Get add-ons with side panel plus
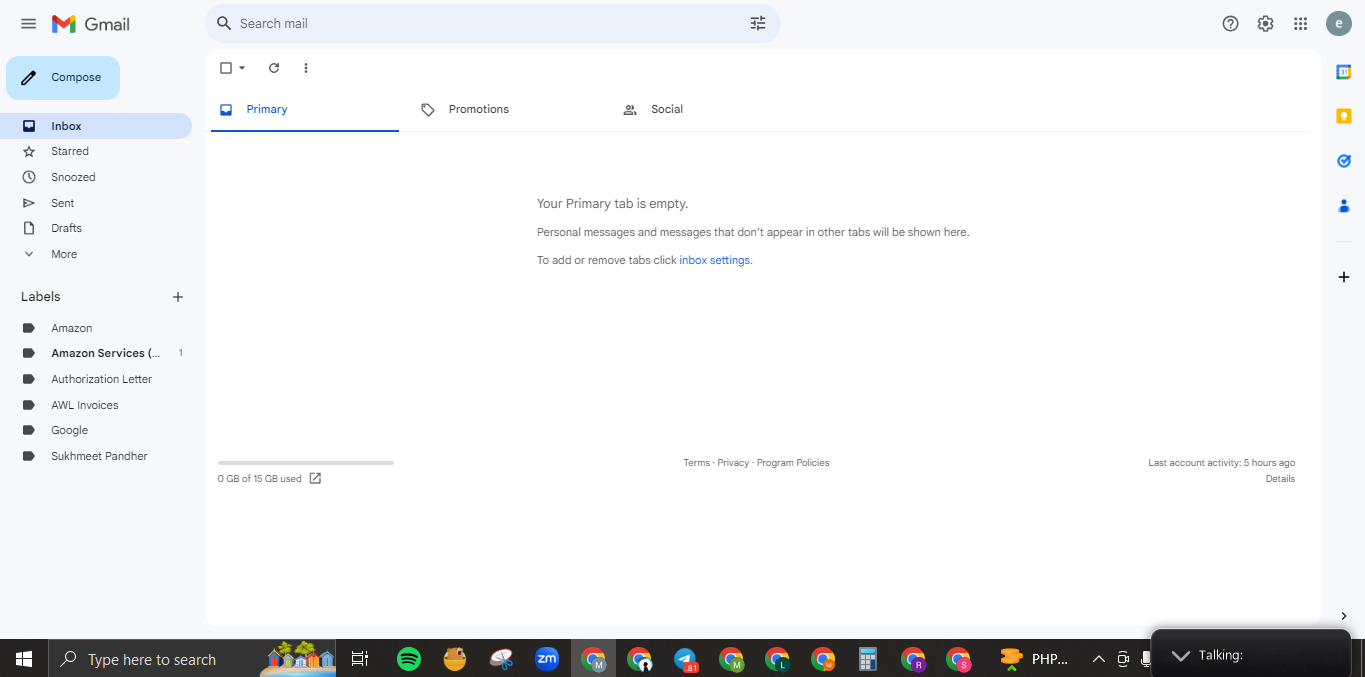The width and height of the screenshot is (1365, 677). [x=1344, y=277]
